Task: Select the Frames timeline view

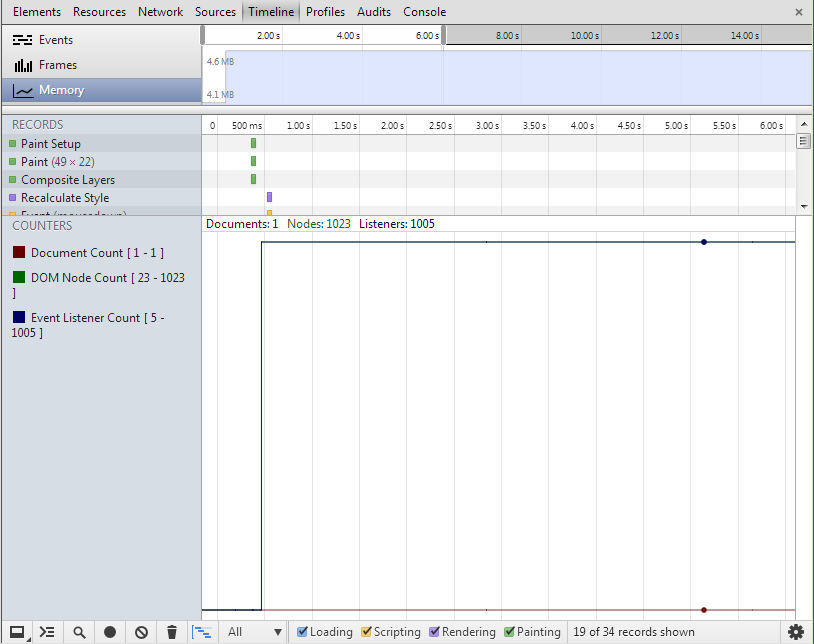Action: [x=102, y=65]
